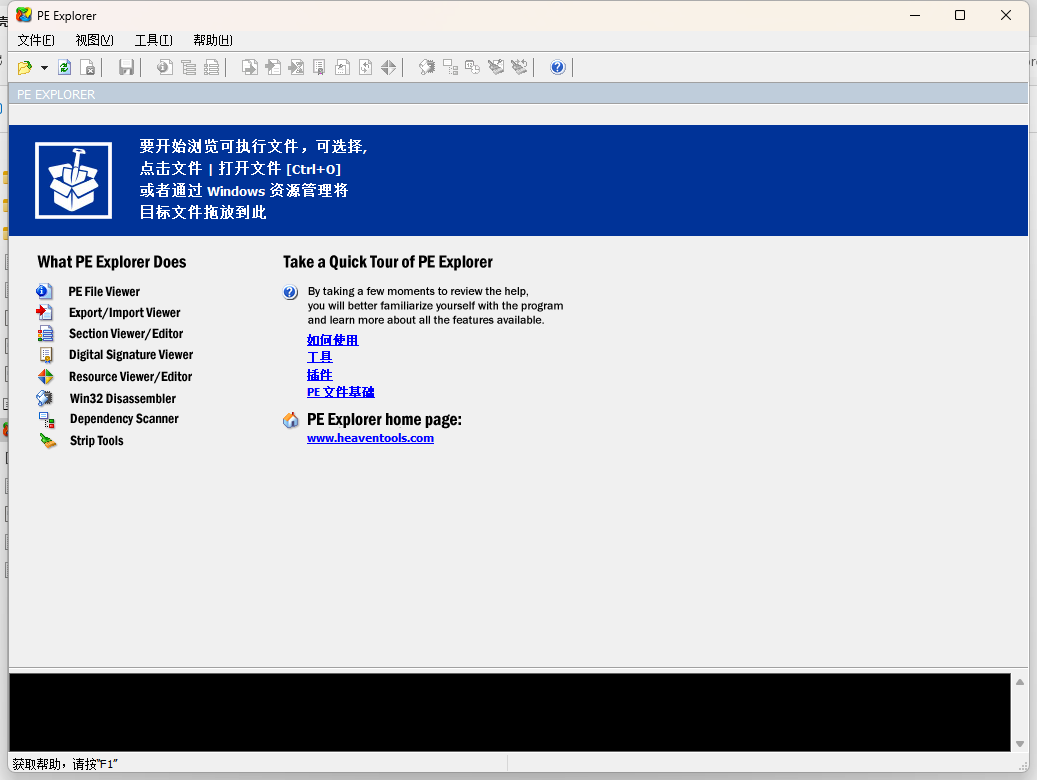Click the 工具 help link
The height and width of the screenshot is (780, 1037).
coord(320,357)
